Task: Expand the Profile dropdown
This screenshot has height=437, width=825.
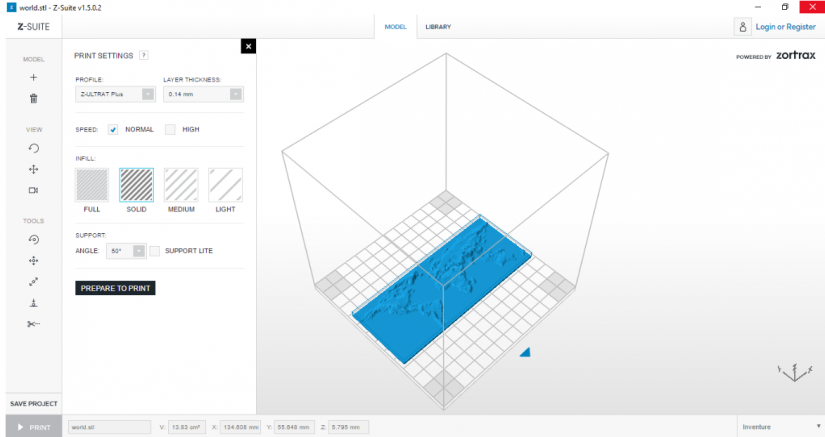Action: (115, 94)
